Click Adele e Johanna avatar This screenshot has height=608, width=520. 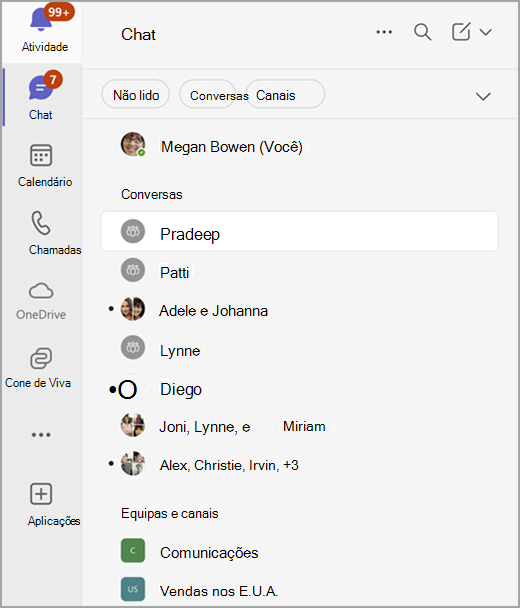(133, 309)
